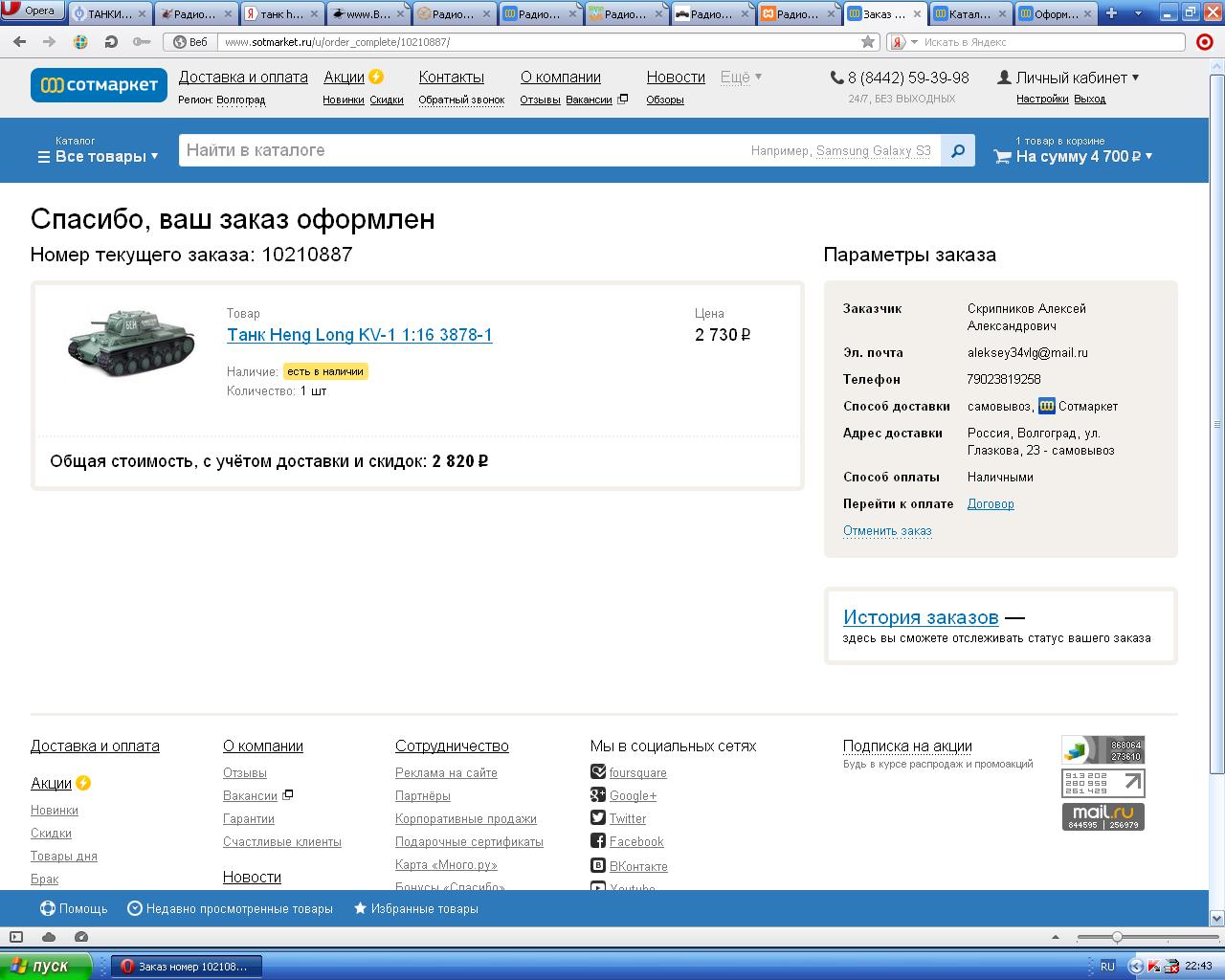
Task: Open the foursquare social link
Action: (x=637, y=772)
